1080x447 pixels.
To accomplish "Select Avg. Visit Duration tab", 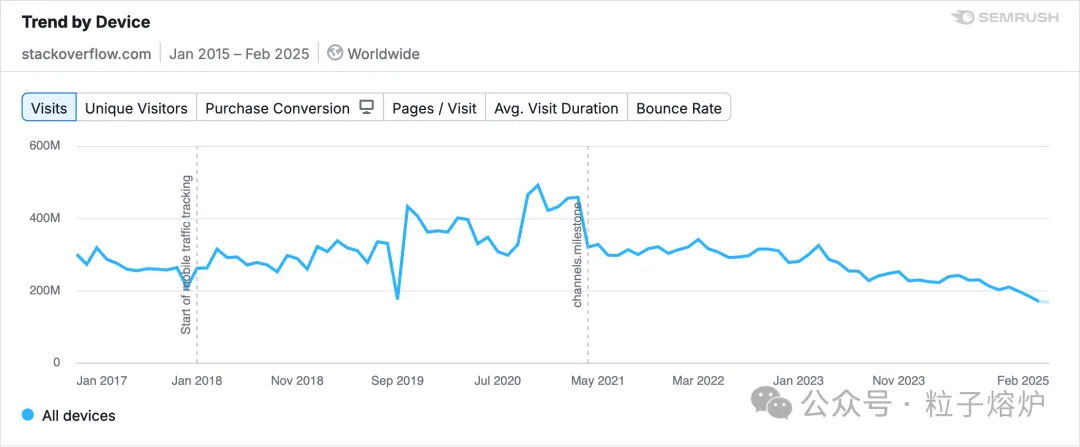I will click(557, 108).
